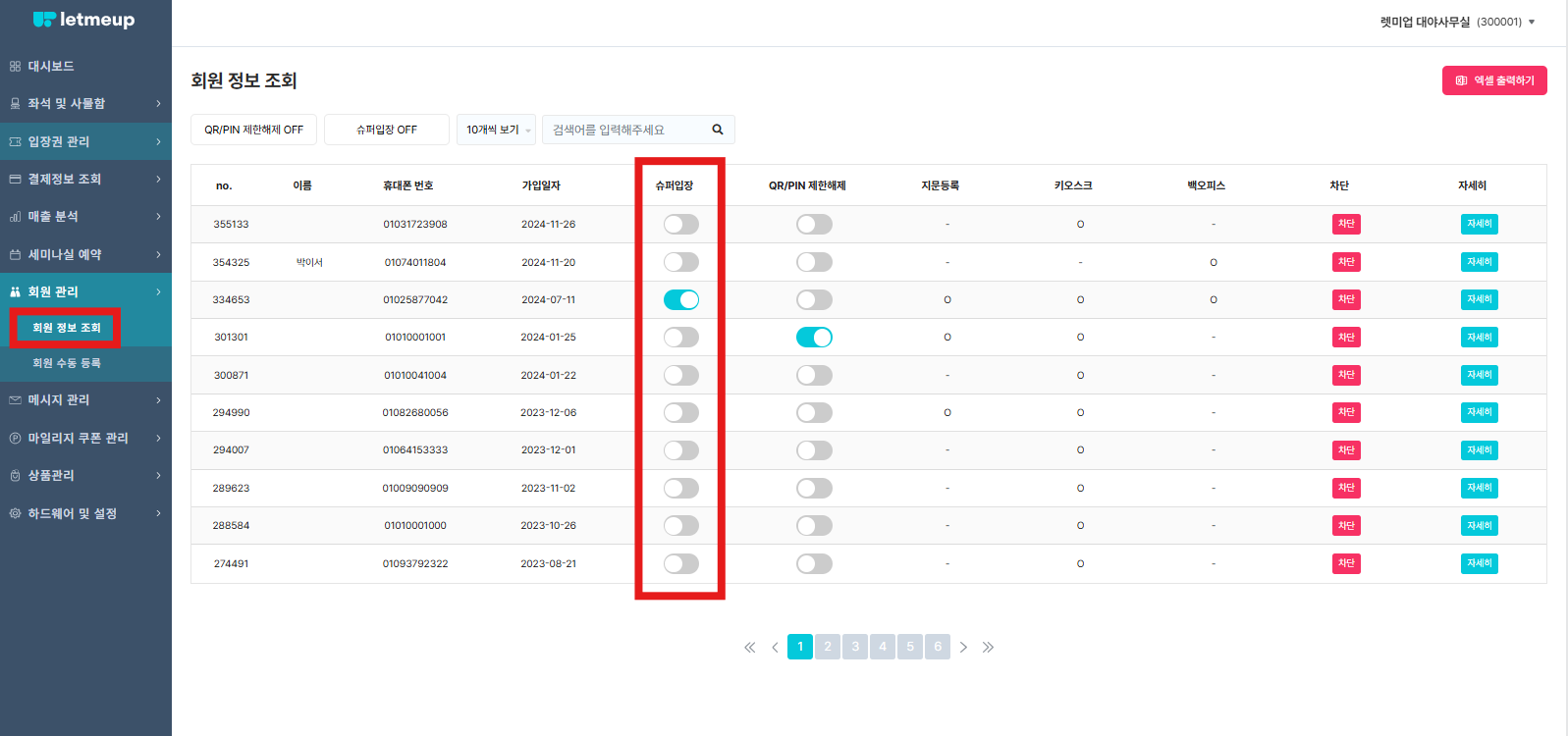Turn off QR/PIN 제한해제 for member 301301

pyautogui.click(x=814, y=338)
